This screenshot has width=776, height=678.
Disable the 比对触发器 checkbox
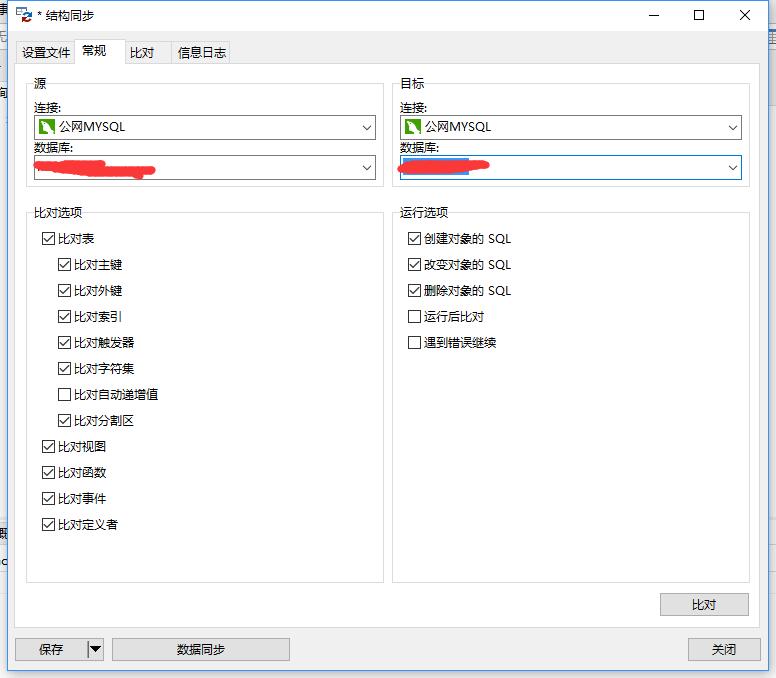(65, 343)
